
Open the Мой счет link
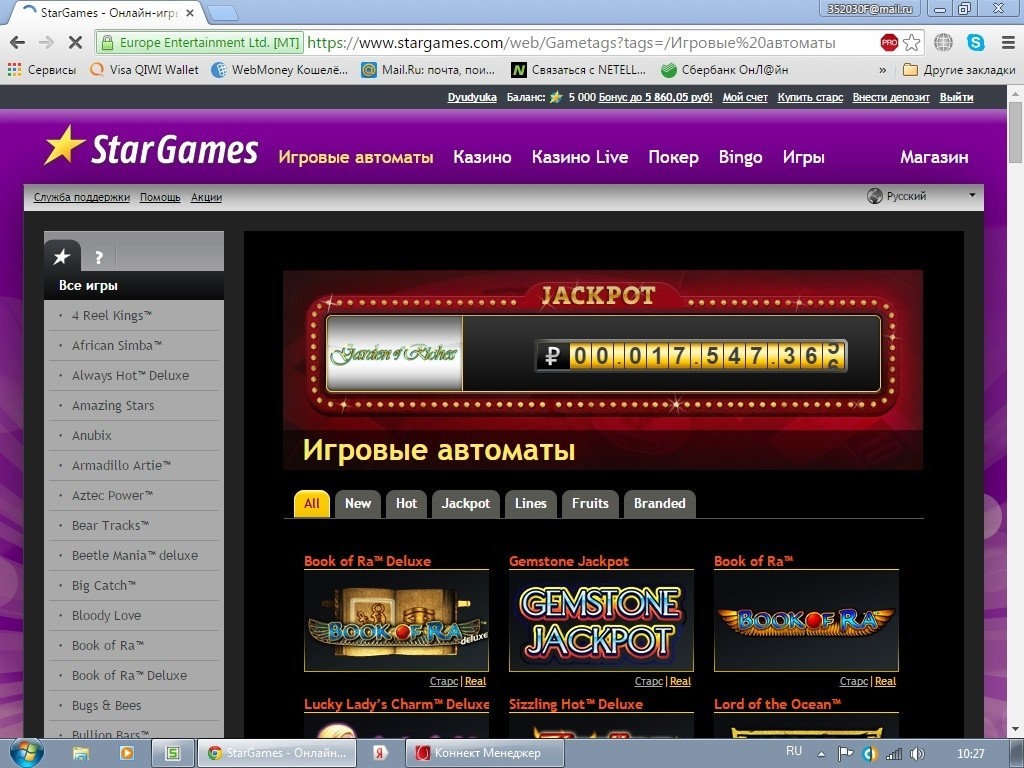pyautogui.click(x=745, y=97)
